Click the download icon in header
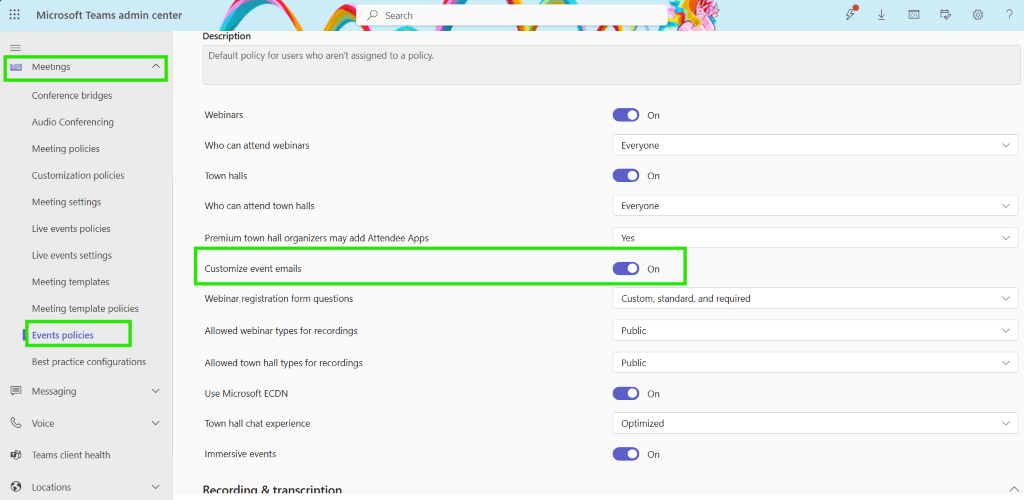The image size is (1024, 500). click(882, 15)
